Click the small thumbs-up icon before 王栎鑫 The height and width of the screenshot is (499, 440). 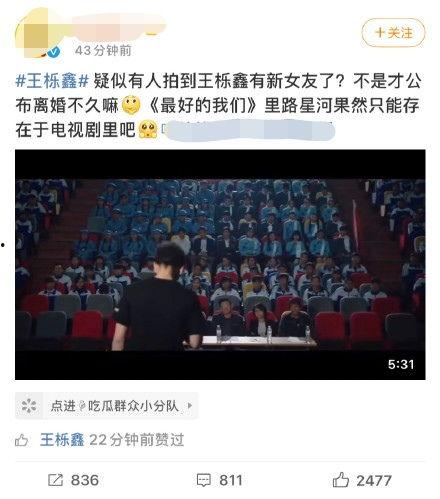[22, 440]
